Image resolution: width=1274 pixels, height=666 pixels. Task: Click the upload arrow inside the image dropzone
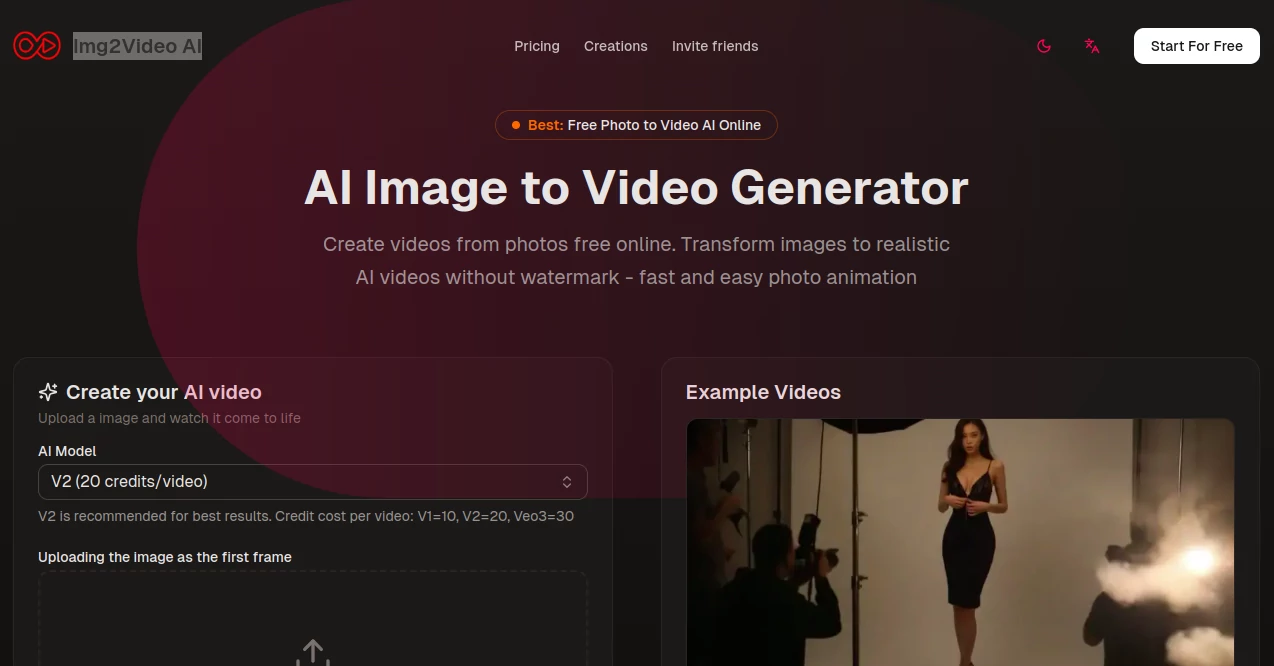tap(313, 652)
